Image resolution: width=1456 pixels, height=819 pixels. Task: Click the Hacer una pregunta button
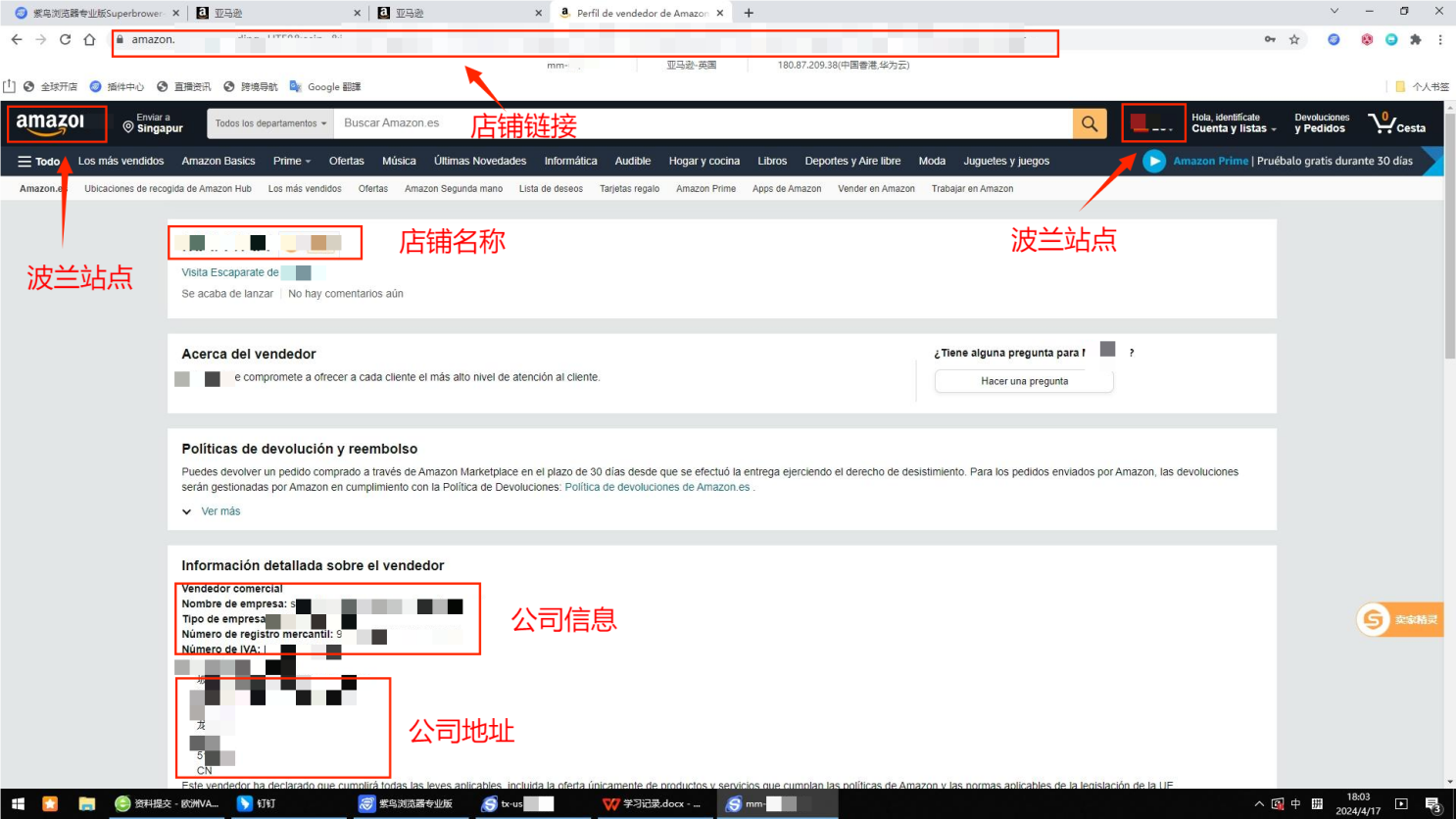click(1024, 381)
